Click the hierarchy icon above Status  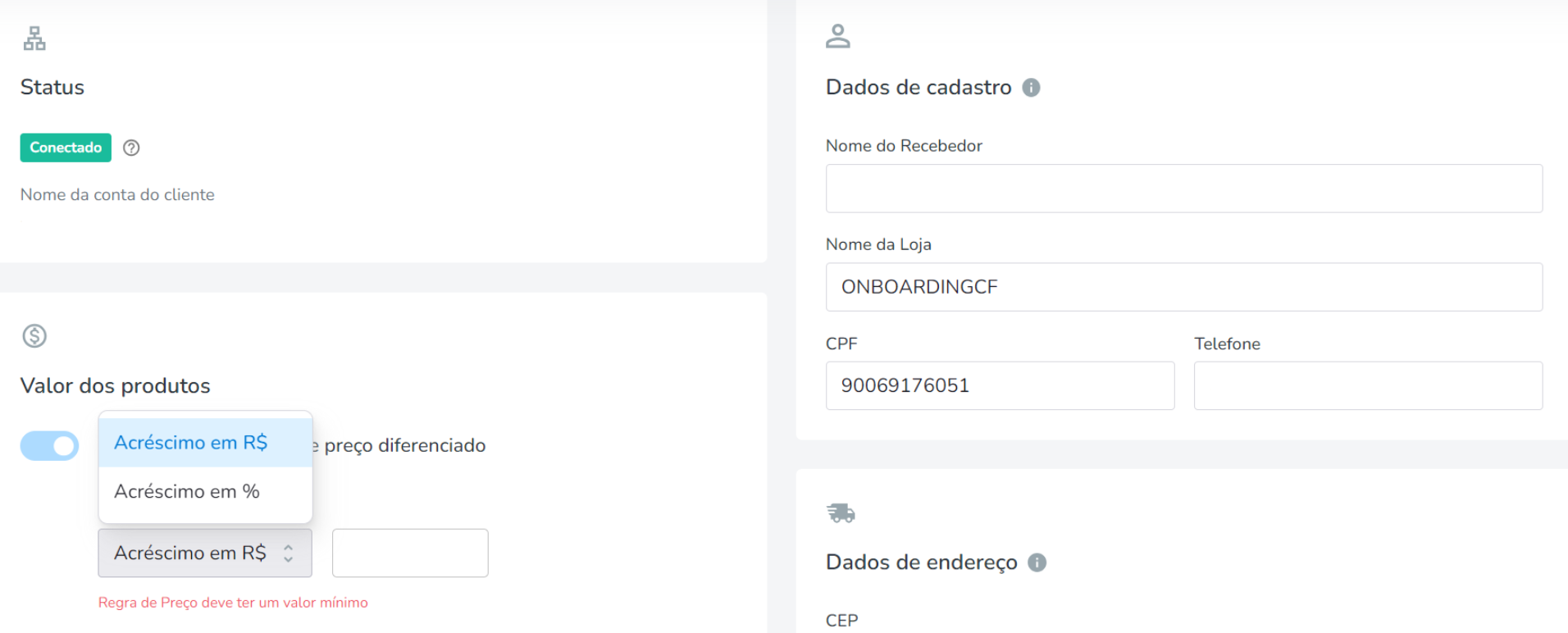[x=34, y=39]
